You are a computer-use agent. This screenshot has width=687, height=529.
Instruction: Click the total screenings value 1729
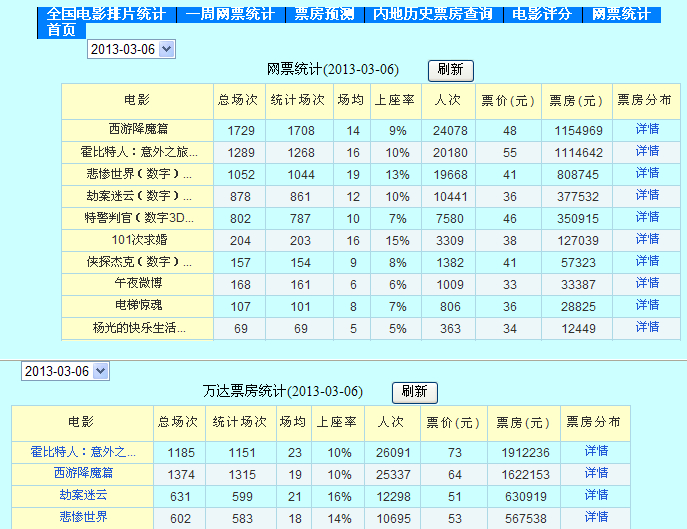[x=241, y=131]
